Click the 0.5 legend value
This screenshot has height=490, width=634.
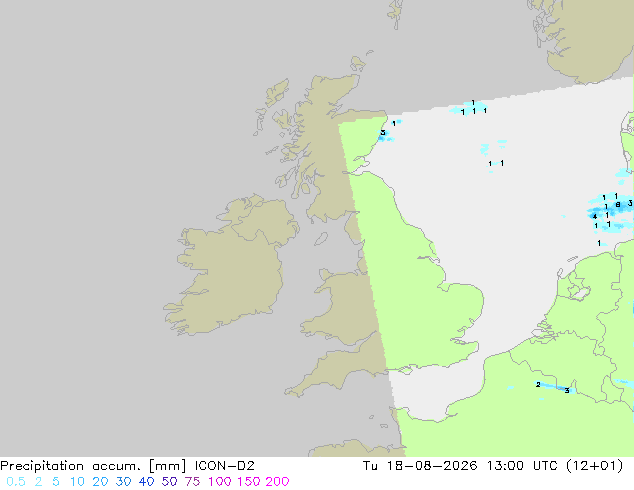pyautogui.click(x=16, y=482)
